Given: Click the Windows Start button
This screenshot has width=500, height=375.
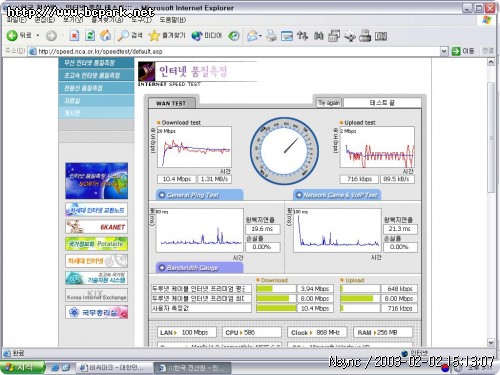Looking at the screenshot, I should [23, 368].
